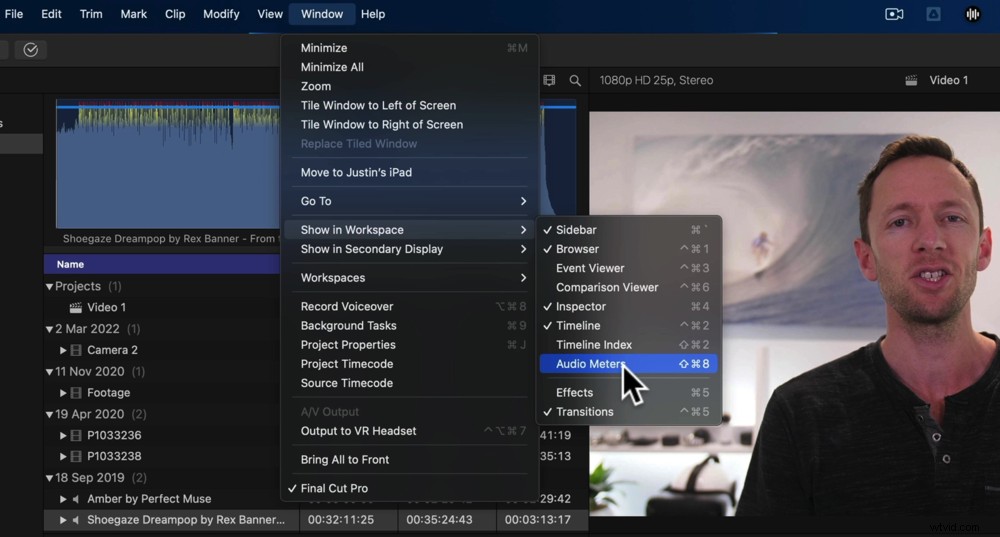Expand Amber by Perfect Muse row
The image size is (1000, 537).
point(62,499)
